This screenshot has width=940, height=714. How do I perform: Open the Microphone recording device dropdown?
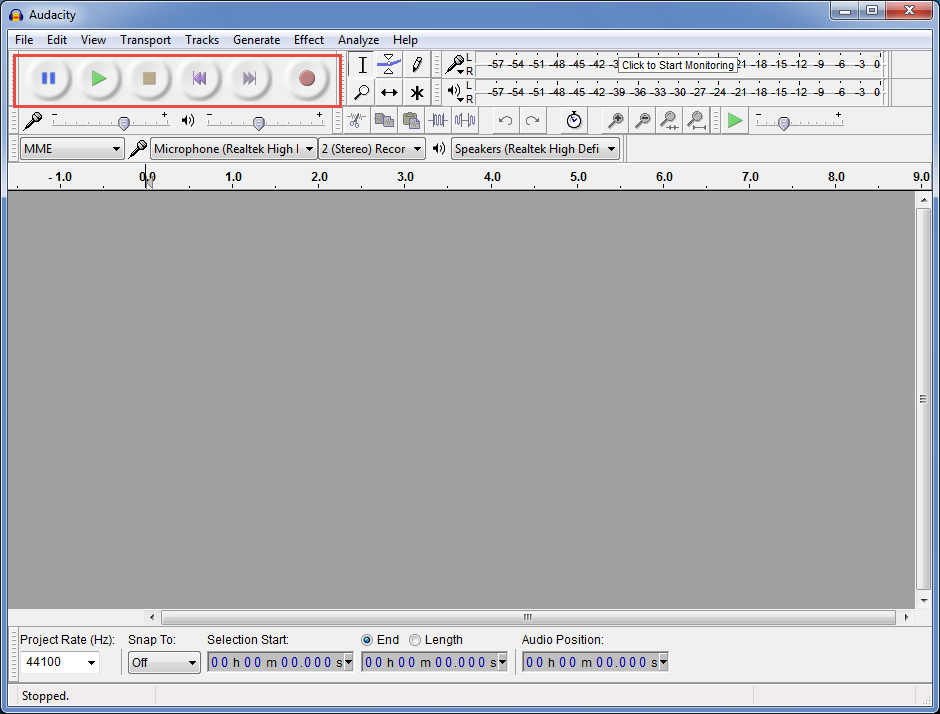point(234,149)
